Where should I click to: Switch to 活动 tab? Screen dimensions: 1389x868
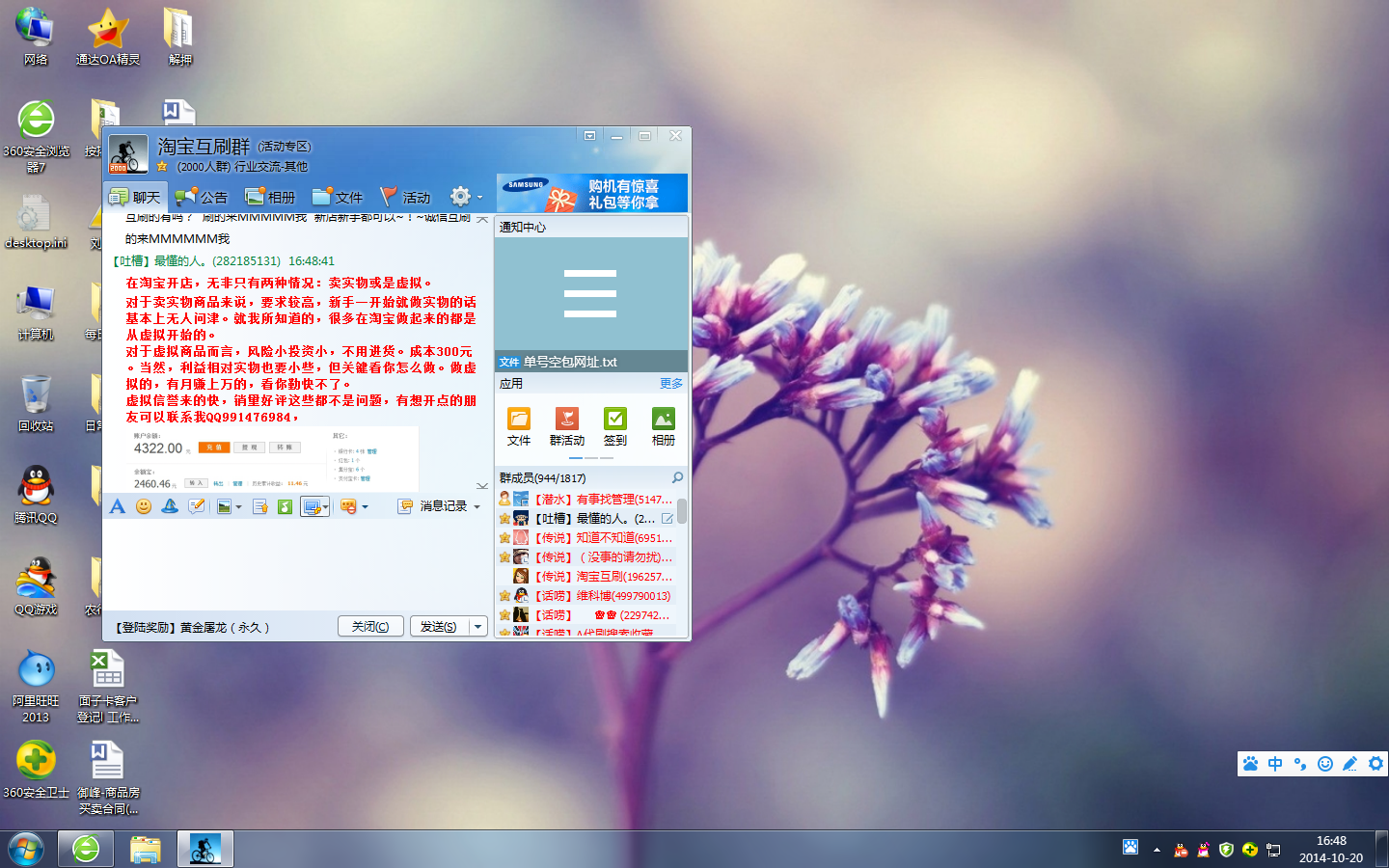coord(405,197)
